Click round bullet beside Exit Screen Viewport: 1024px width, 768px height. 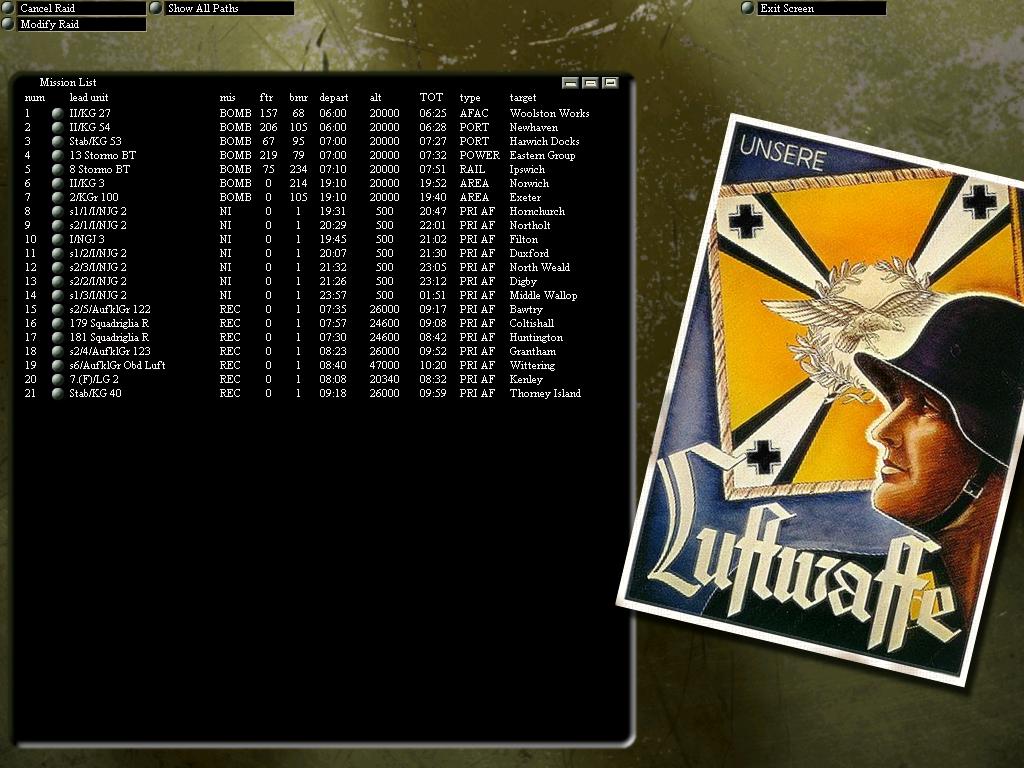[748, 8]
